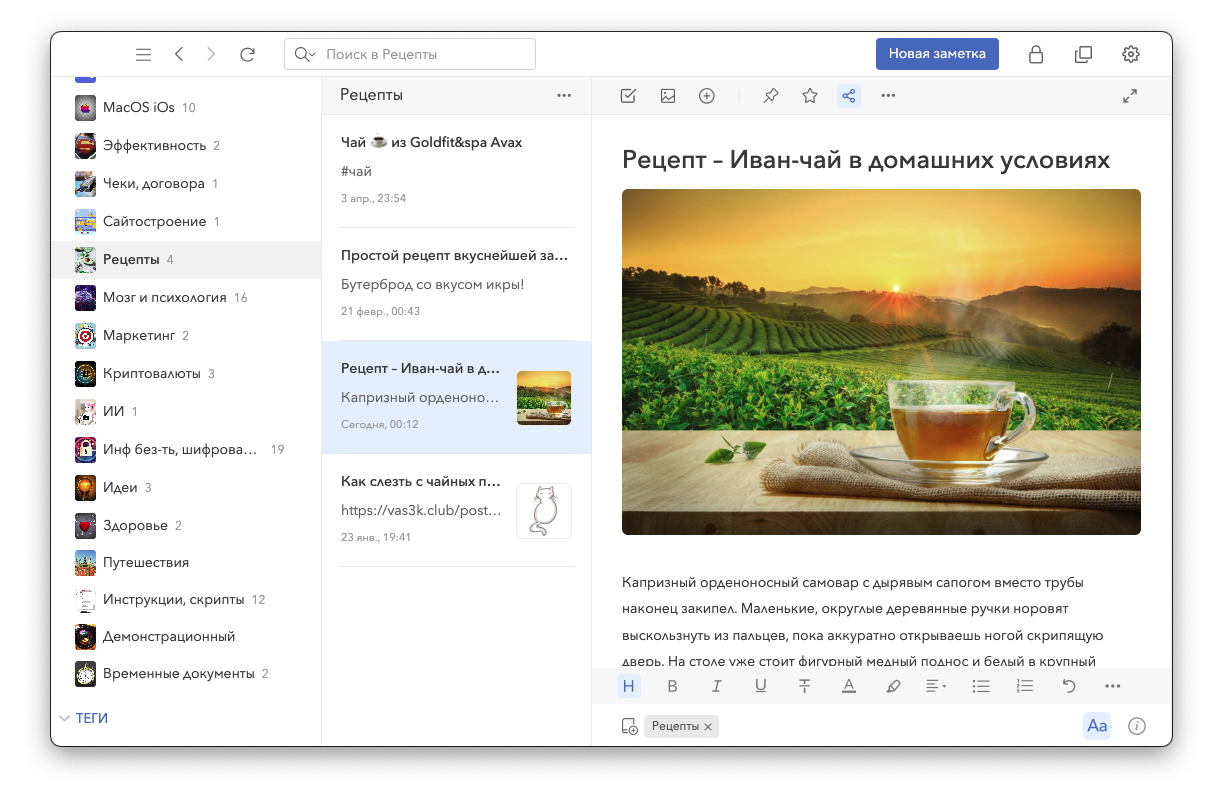This screenshot has height=792, width=1227.
Task: Open the Рецепты list more options menu
Action: [x=564, y=95]
